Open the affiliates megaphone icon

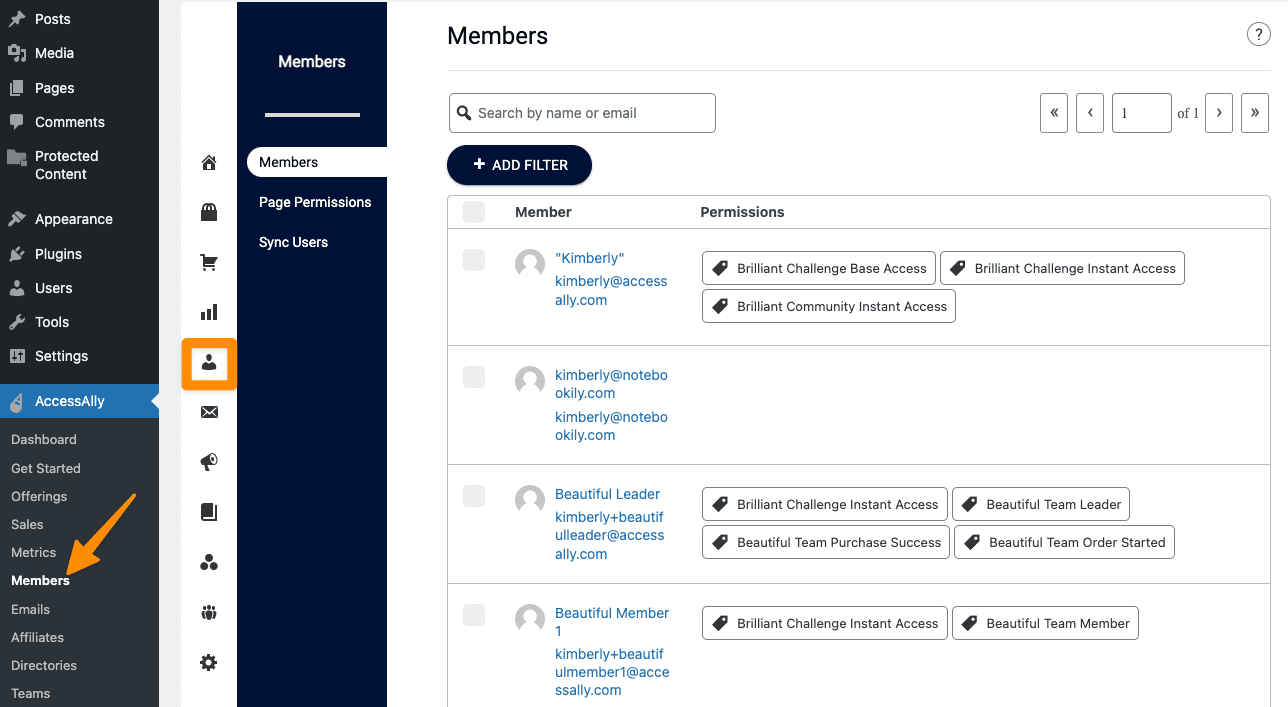[x=209, y=462]
